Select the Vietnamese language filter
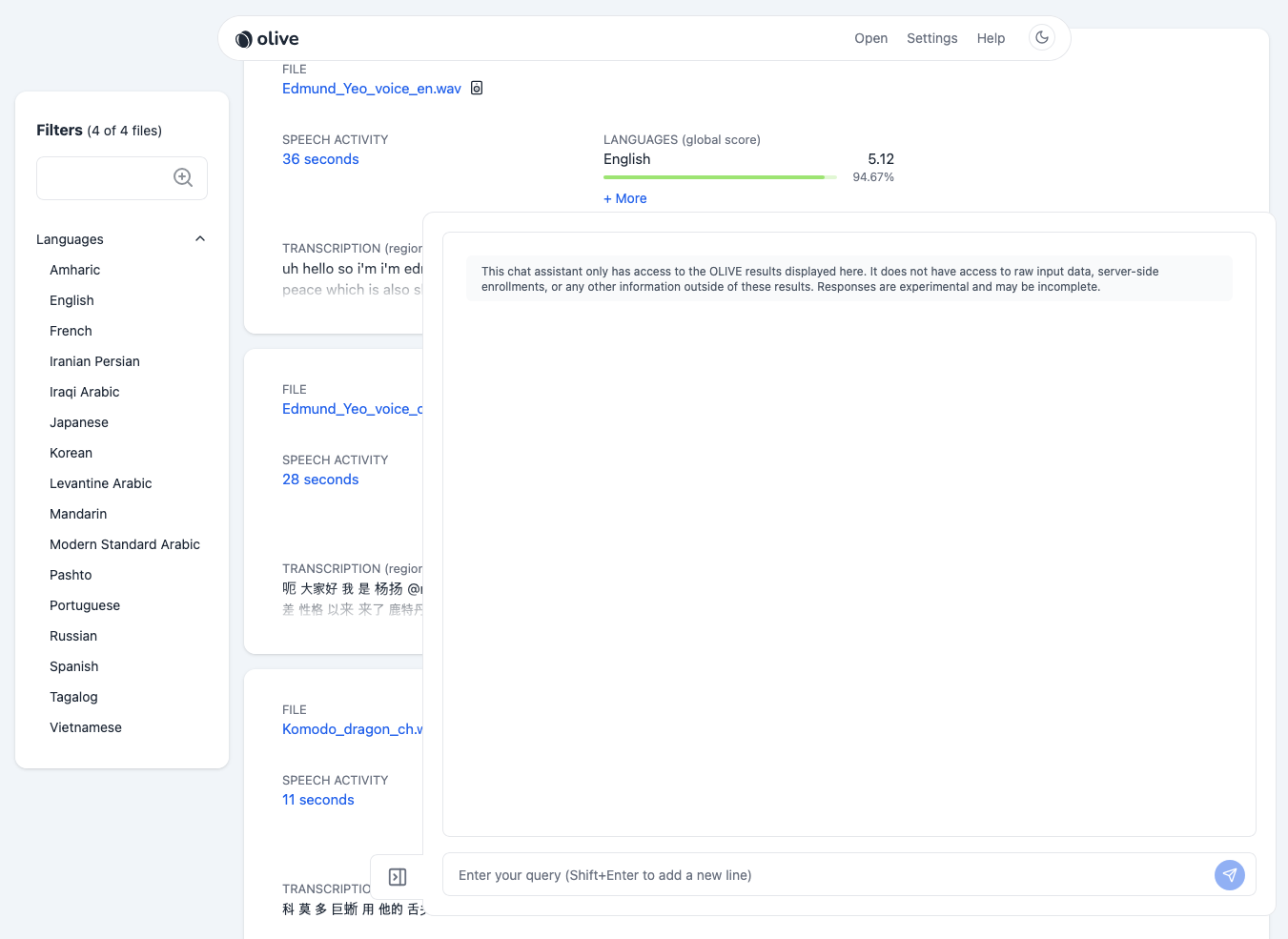The height and width of the screenshot is (939, 1288). pos(86,727)
